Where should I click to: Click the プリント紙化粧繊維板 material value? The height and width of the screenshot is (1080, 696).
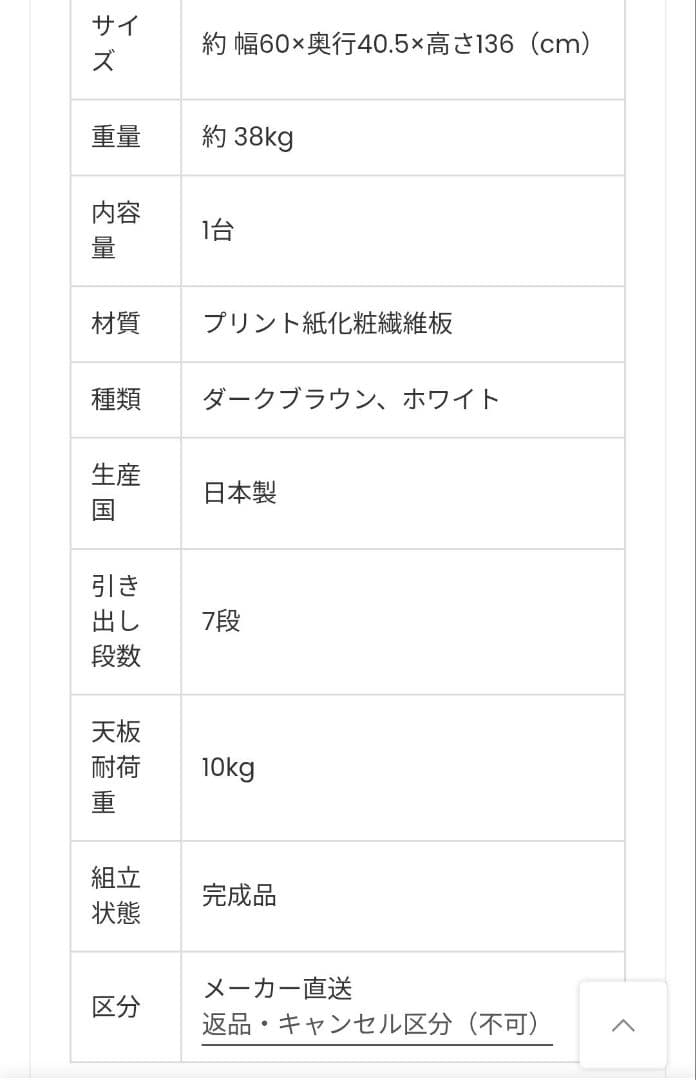point(327,324)
